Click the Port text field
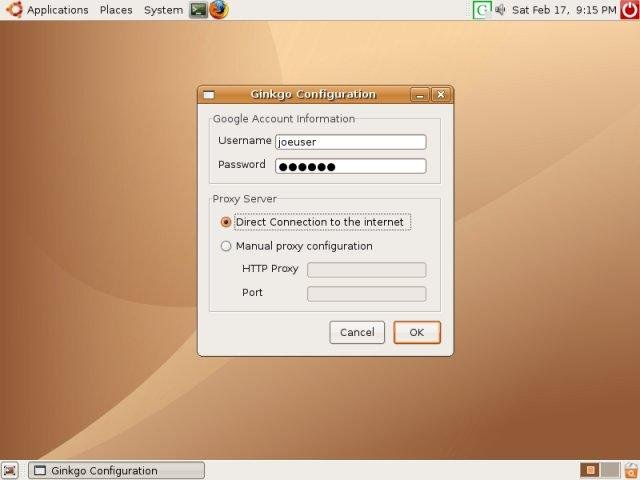 [367, 294]
